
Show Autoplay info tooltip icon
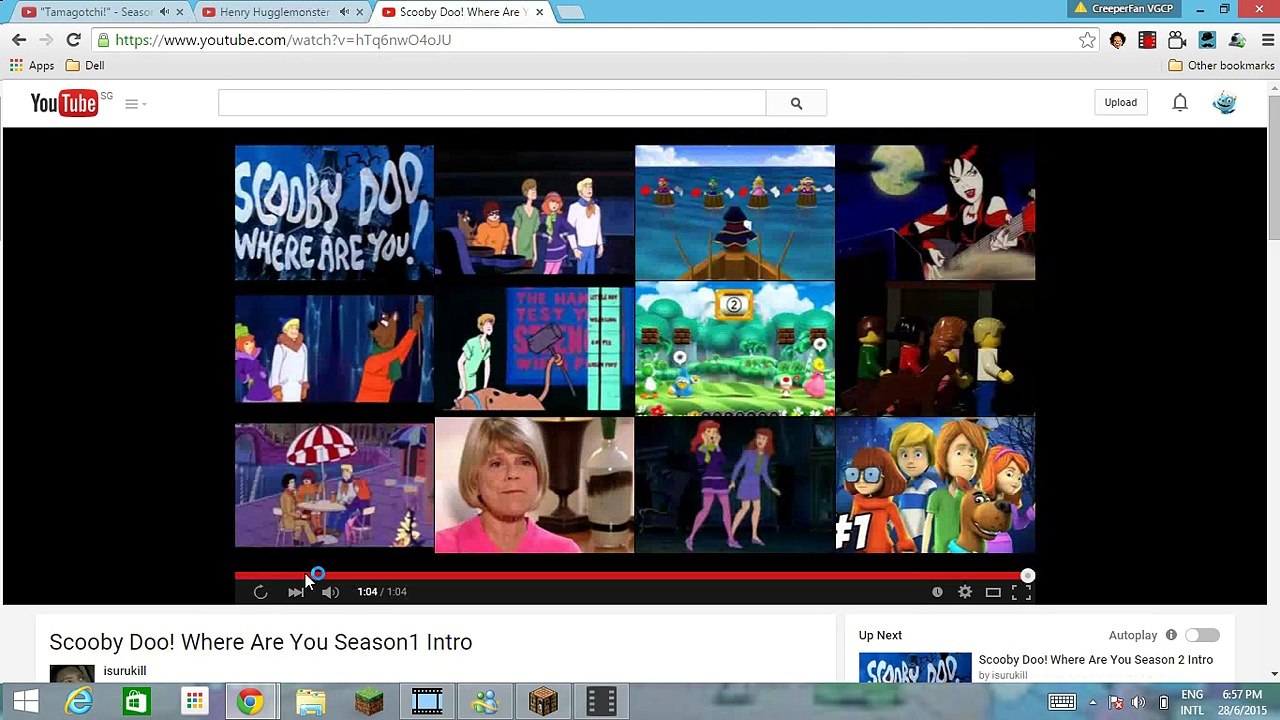(1171, 635)
